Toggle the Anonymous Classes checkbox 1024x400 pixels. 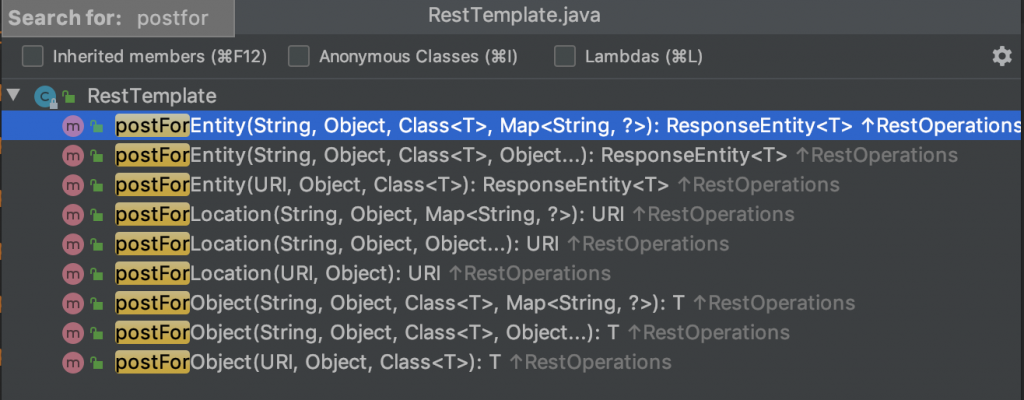coord(298,56)
